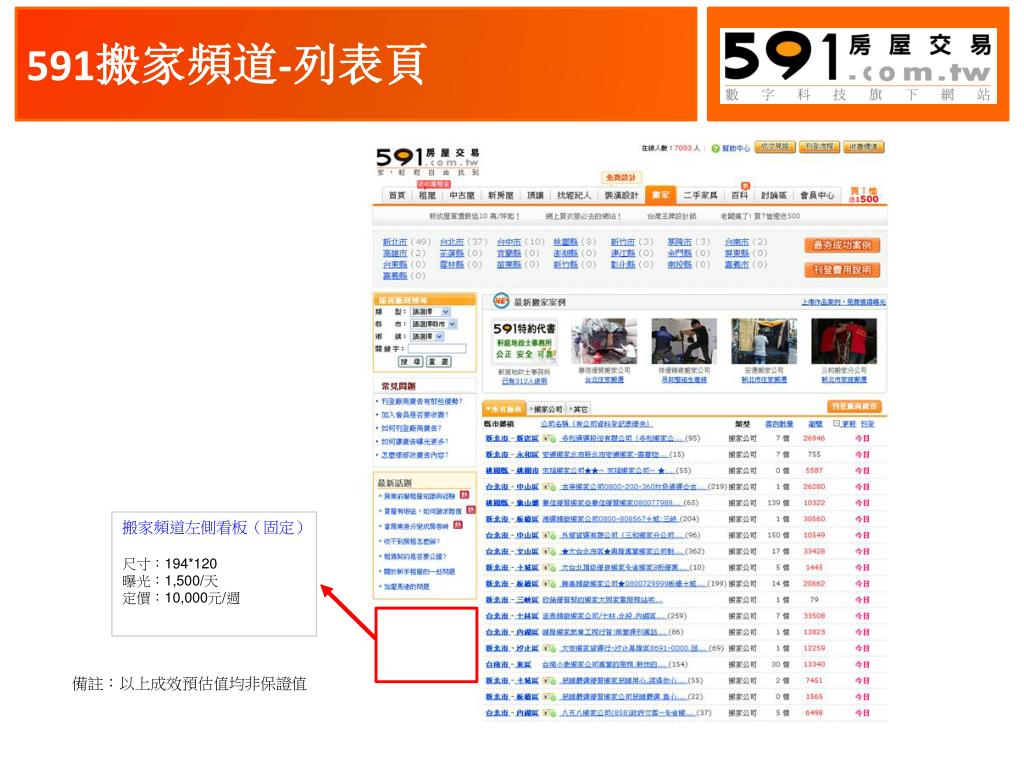1024x768 pixels.
Task: Select the 所有廠商 list tab
Action: click(504, 409)
